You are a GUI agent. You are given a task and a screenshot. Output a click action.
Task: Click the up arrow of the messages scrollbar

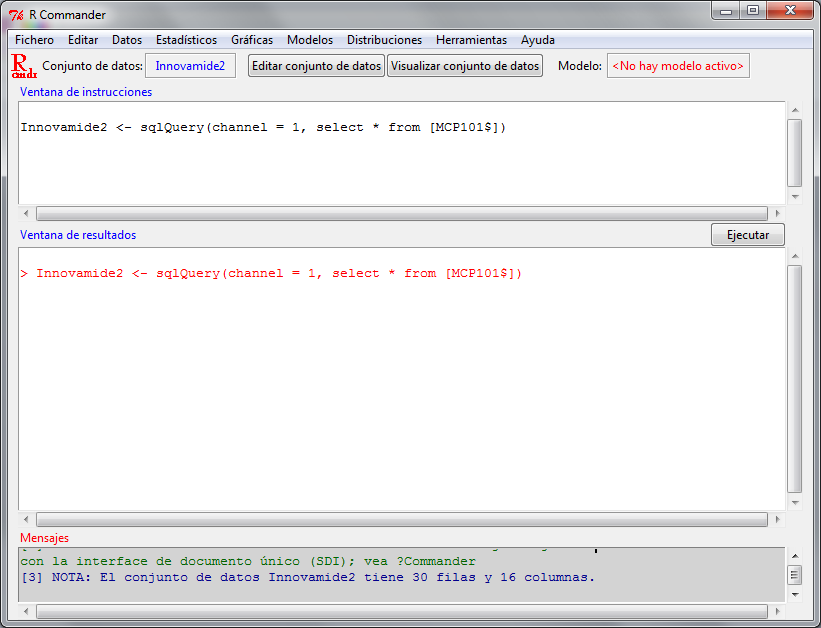[794, 555]
